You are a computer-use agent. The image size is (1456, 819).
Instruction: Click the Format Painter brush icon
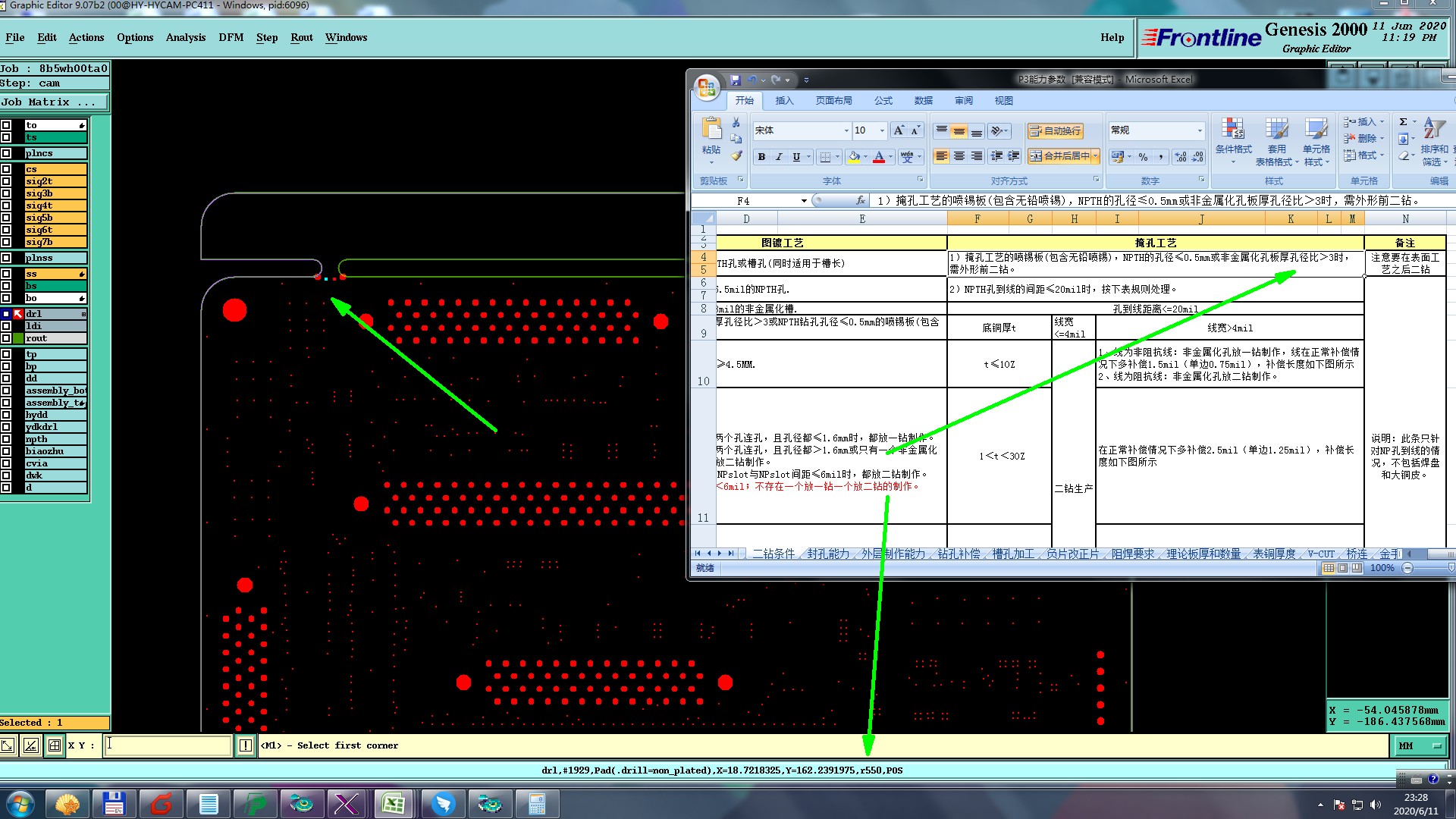[736, 156]
